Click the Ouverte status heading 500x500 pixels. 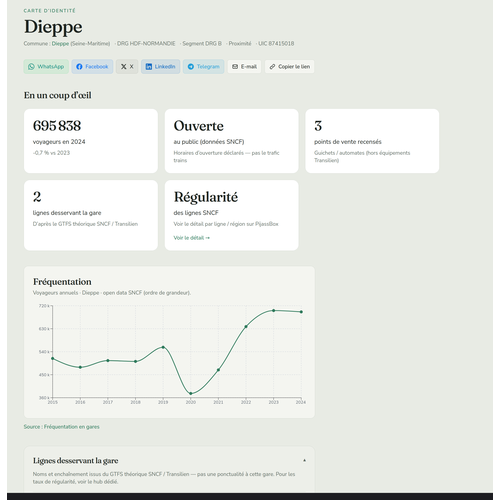coord(198,126)
